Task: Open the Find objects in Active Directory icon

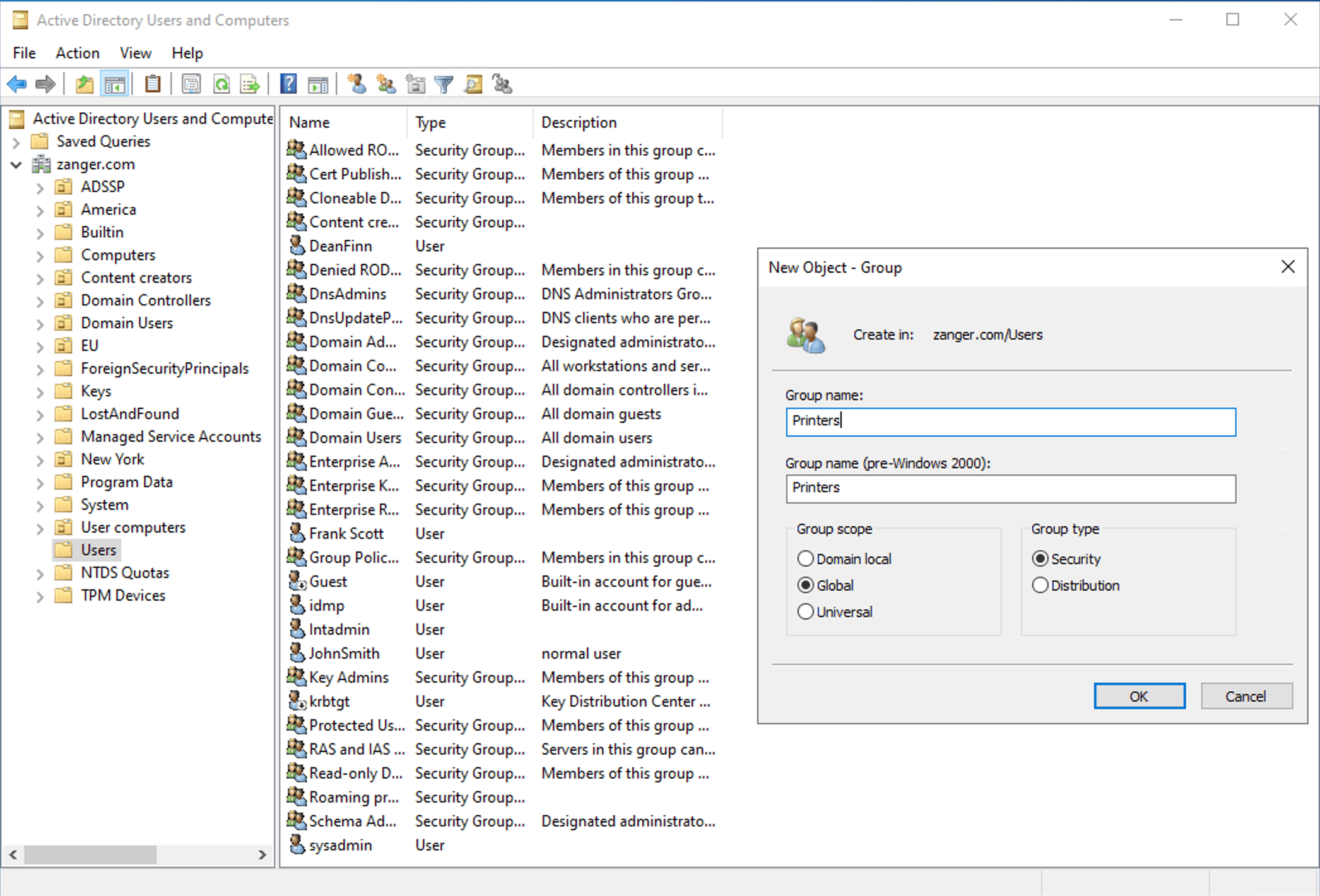Action: coord(473,83)
